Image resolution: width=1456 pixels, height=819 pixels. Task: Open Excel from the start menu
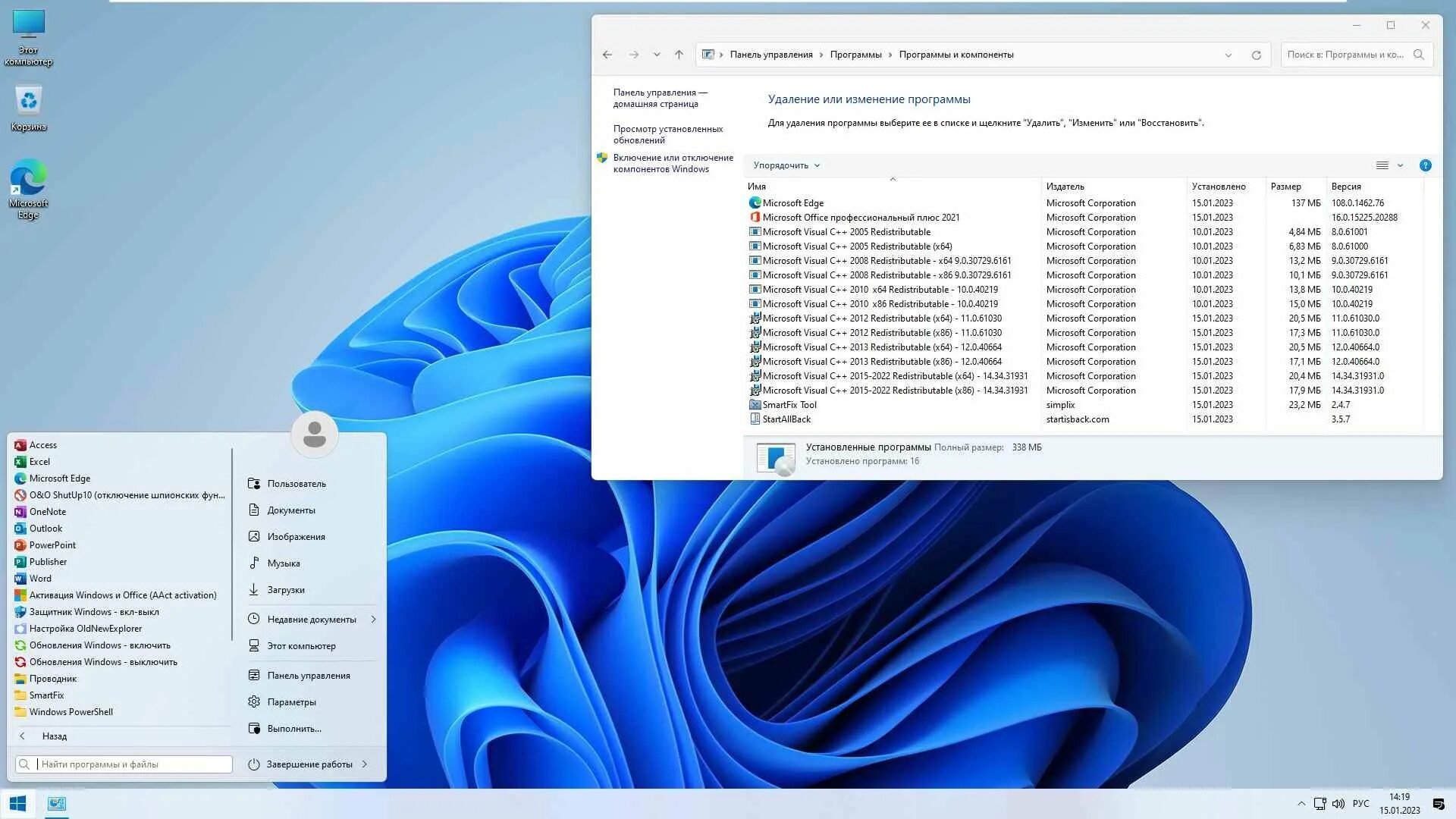39,462
